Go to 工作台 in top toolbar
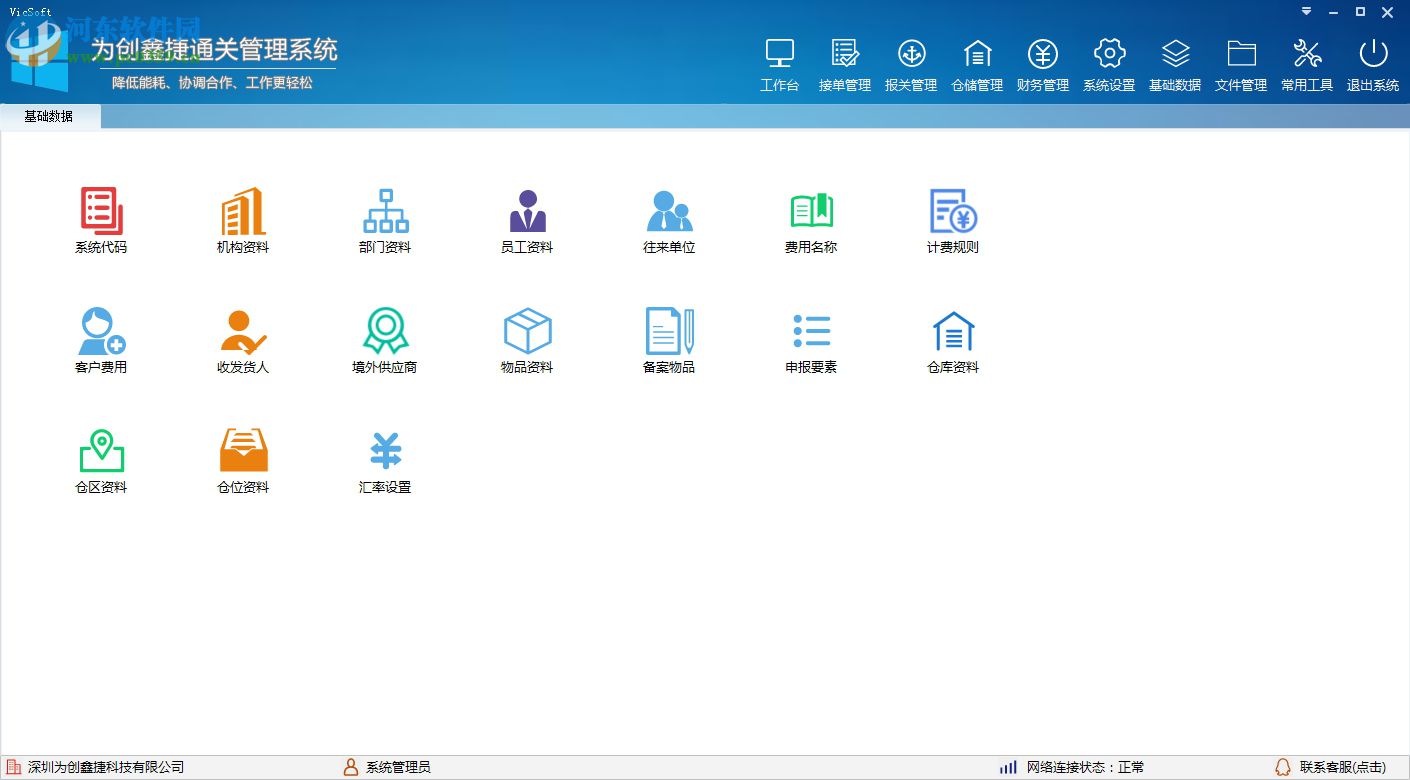Image resolution: width=1410 pixels, height=780 pixels. (779, 65)
